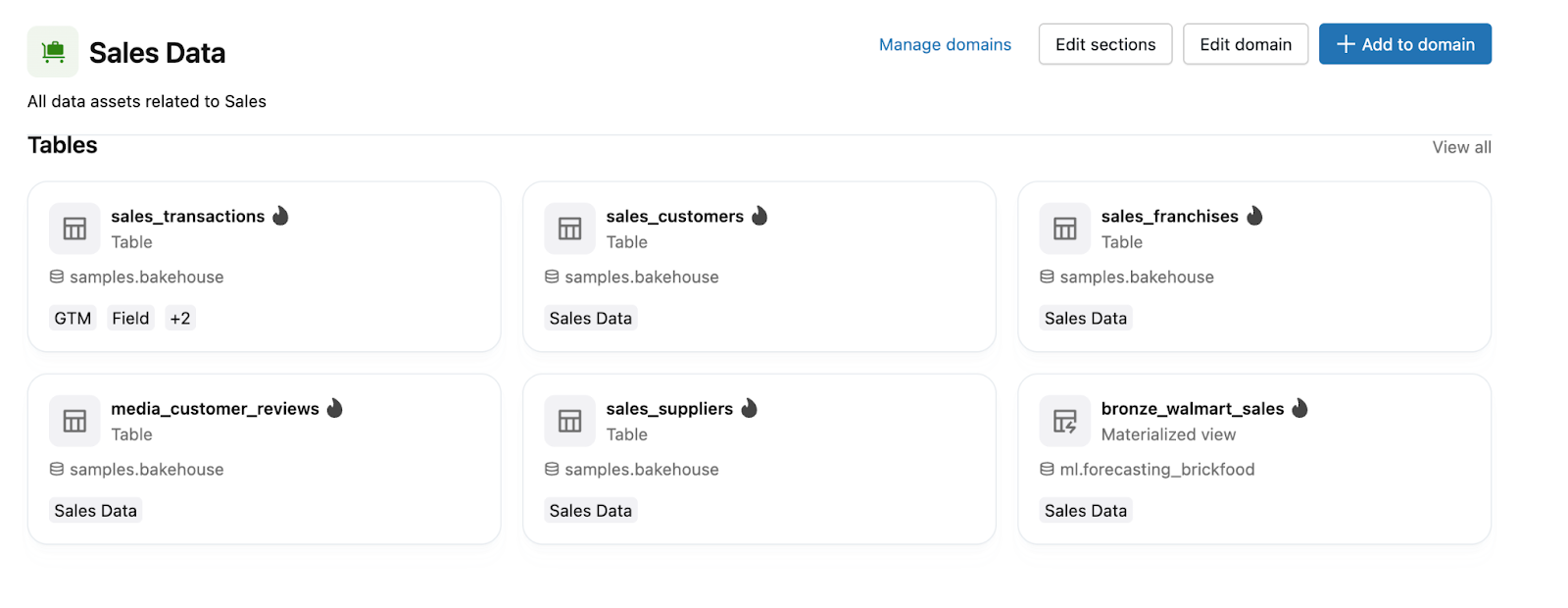Click the Sales Data tag on sales_franchises
1568x608 pixels.
pyautogui.click(x=1085, y=318)
